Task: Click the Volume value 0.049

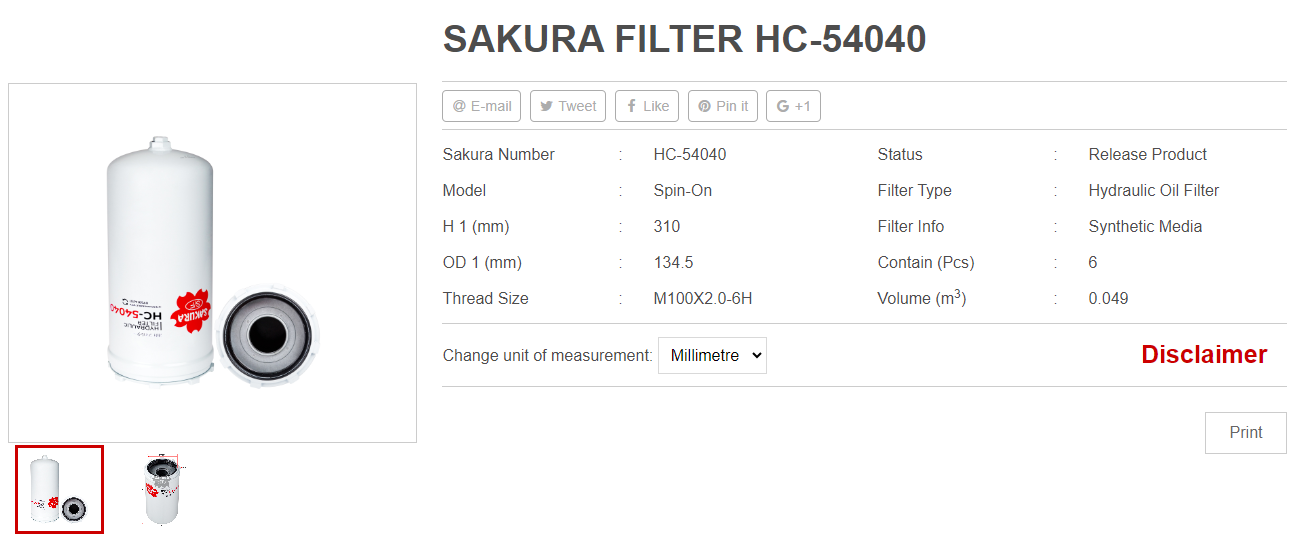Action: pyautogui.click(x=1108, y=299)
